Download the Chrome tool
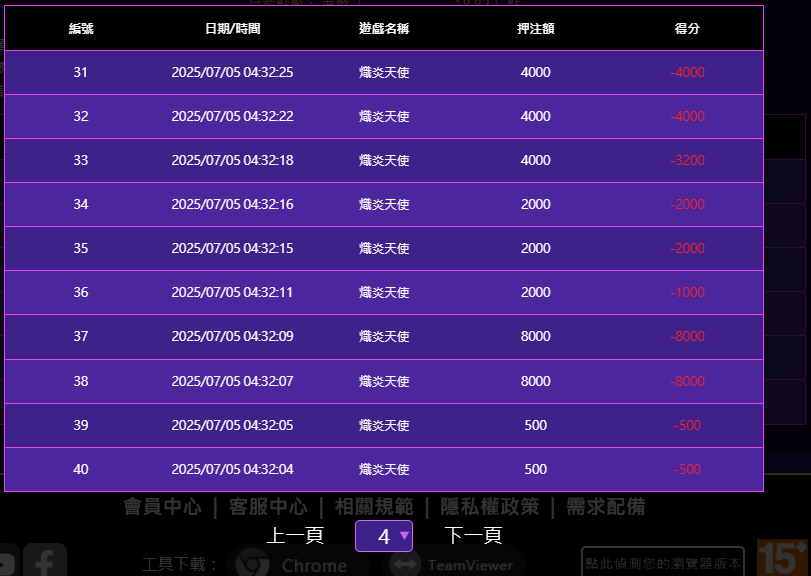This screenshot has height=576, width=811. pos(298,565)
